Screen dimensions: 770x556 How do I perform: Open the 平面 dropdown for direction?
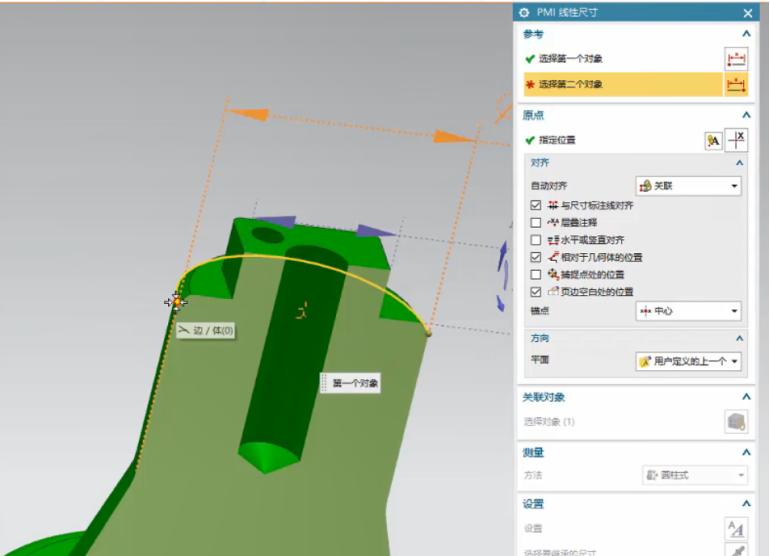[688, 361]
